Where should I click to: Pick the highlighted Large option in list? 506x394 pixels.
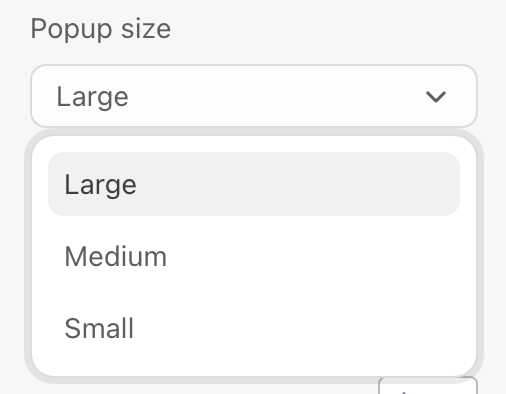click(x=254, y=184)
